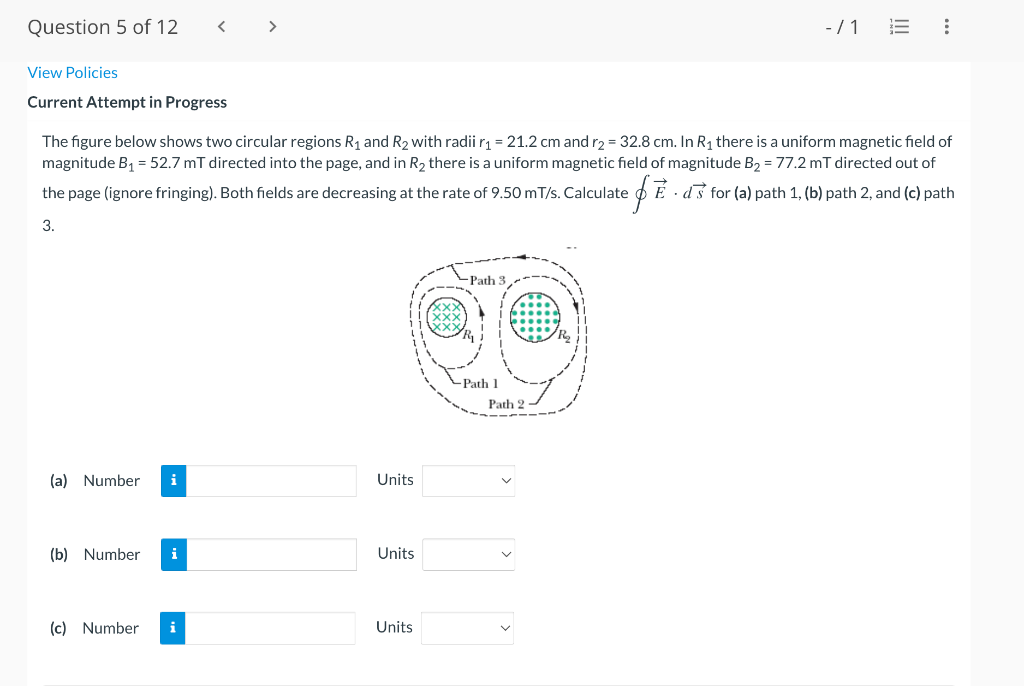Viewport: 1024px width, 686px height.
Task: Open the Units dropdown for part (c)
Action: click(x=468, y=628)
